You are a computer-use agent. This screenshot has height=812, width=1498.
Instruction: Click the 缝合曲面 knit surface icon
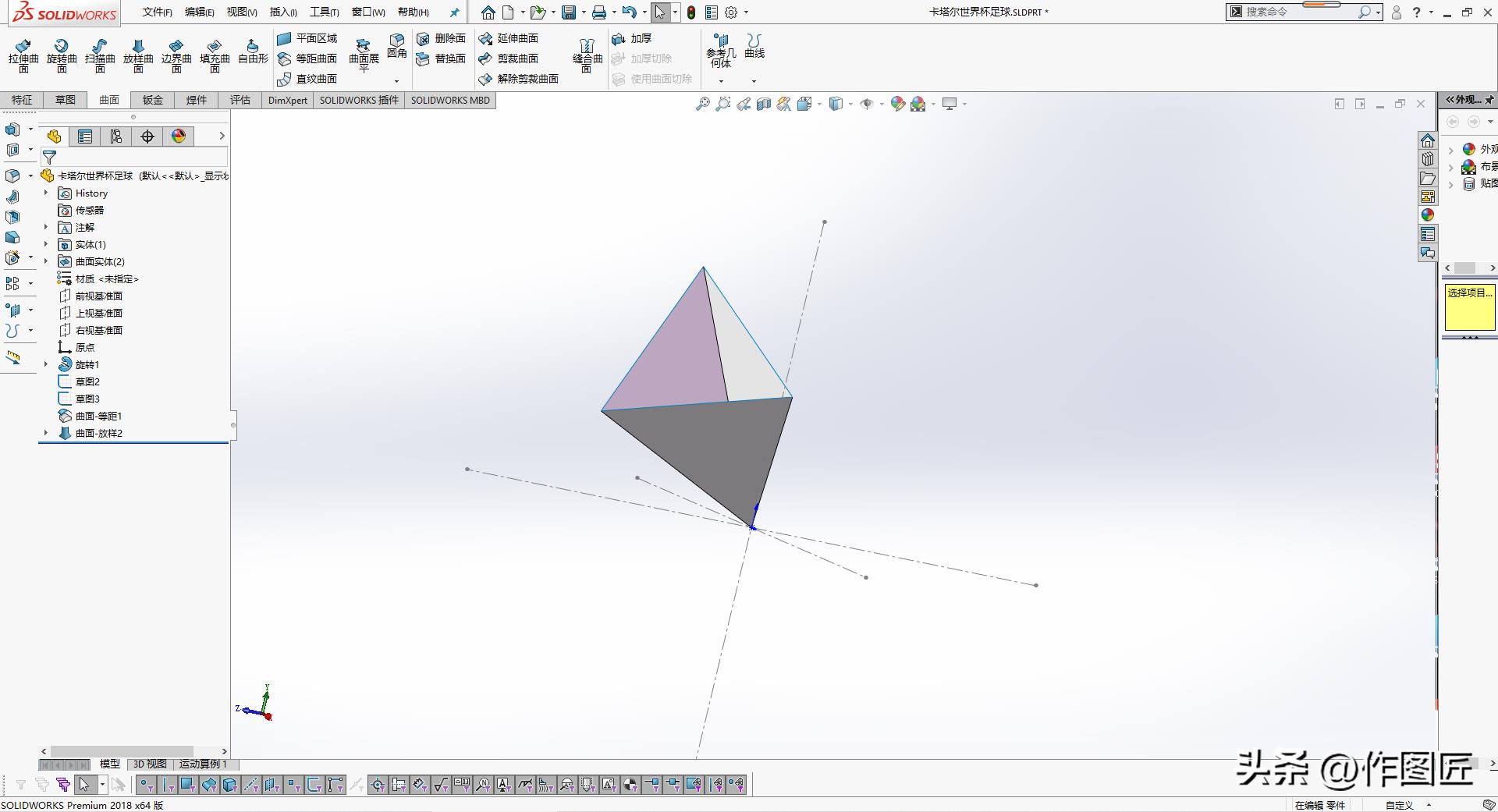(x=587, y=55)
